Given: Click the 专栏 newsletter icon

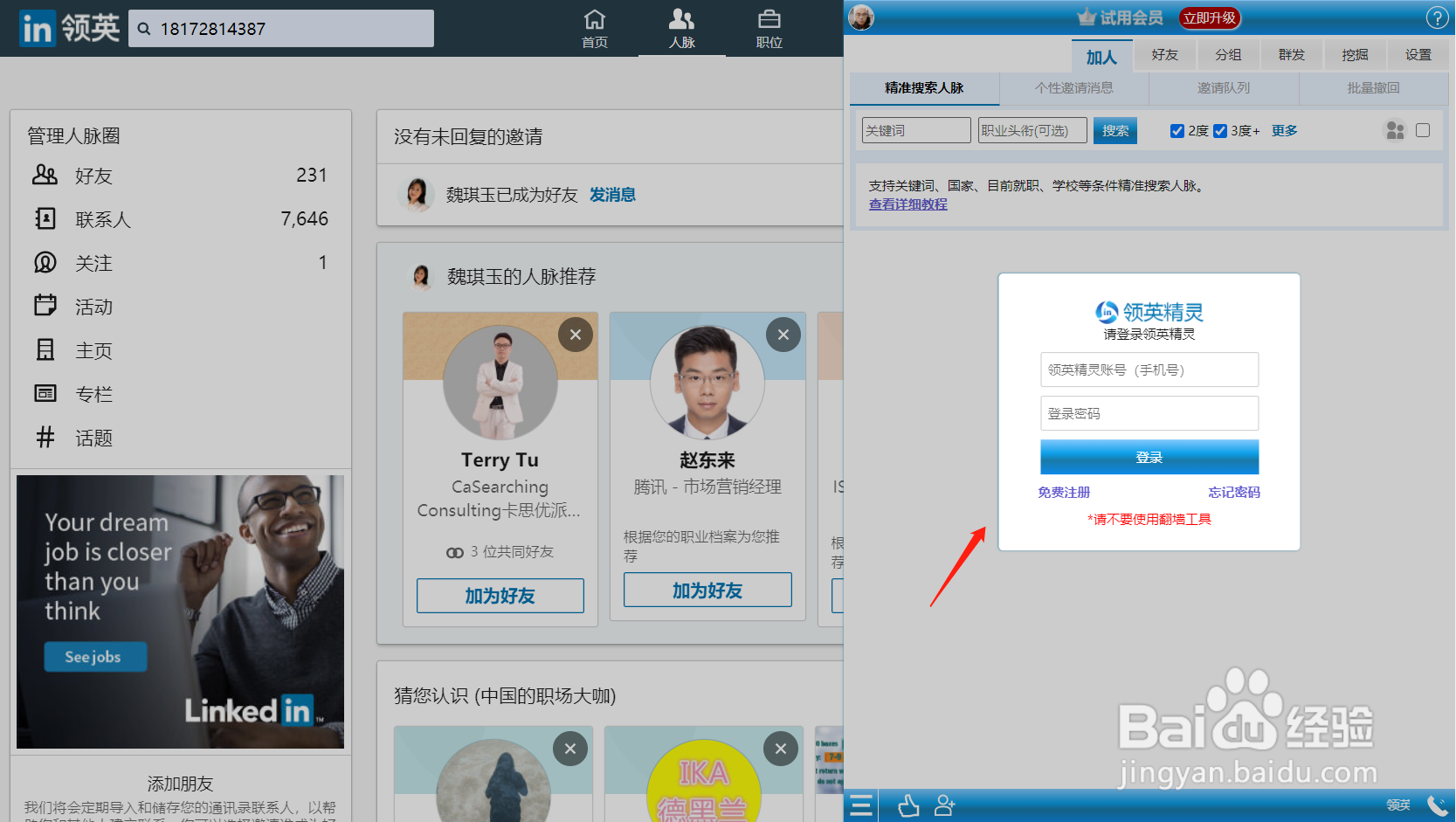Looking at the screenshot, I should (x=45, y=393).
